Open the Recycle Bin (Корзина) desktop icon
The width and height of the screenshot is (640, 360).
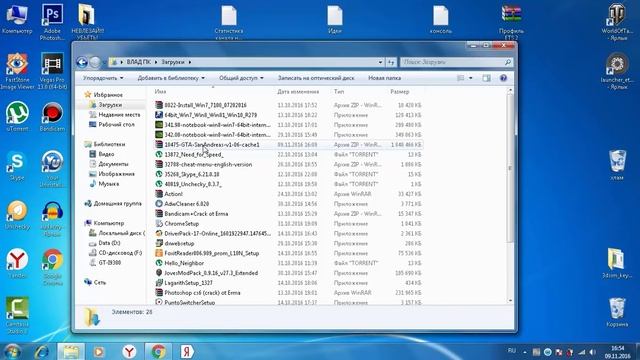[617, 312]
